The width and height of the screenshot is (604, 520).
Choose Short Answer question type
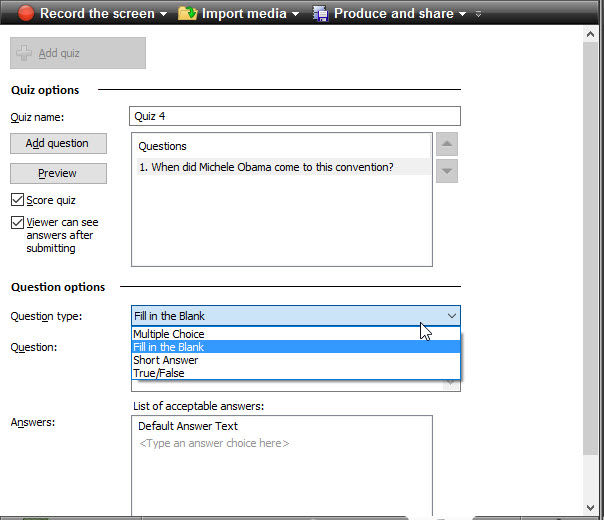tap(295, 360)
